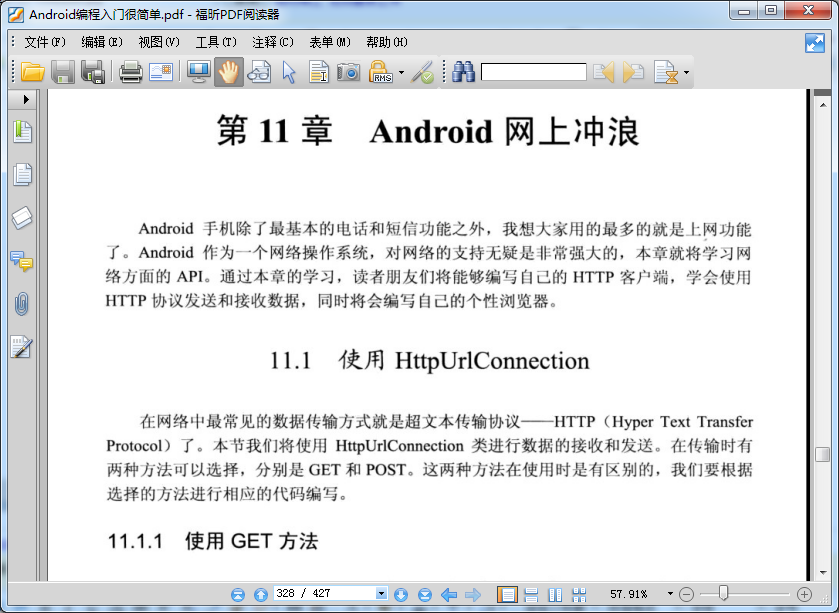The height and width of the screenshot is (613, 839).
Task: Click the Save As disk icon
Action: 93,72
